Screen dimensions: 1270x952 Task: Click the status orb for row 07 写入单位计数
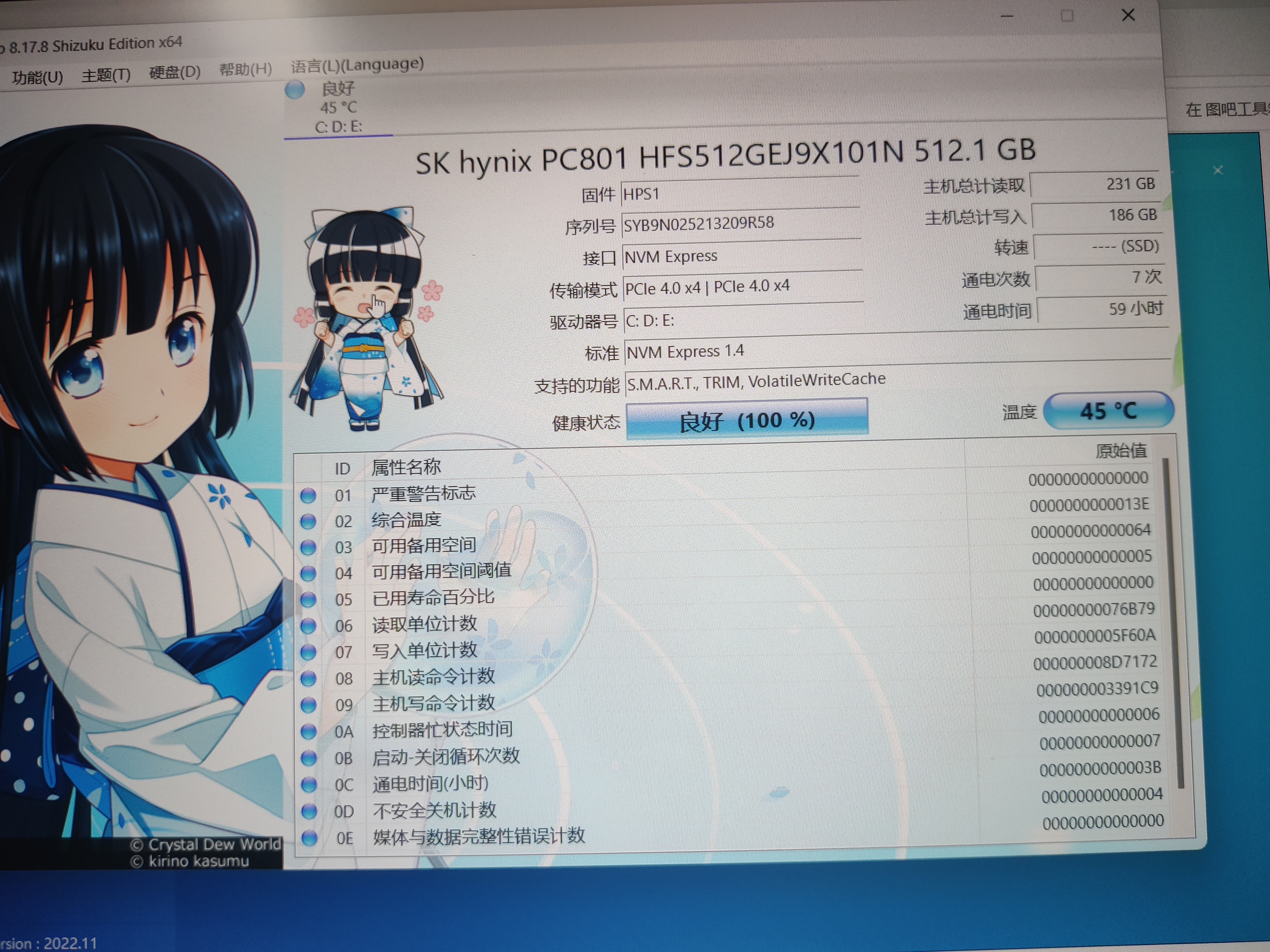(308, 652)
